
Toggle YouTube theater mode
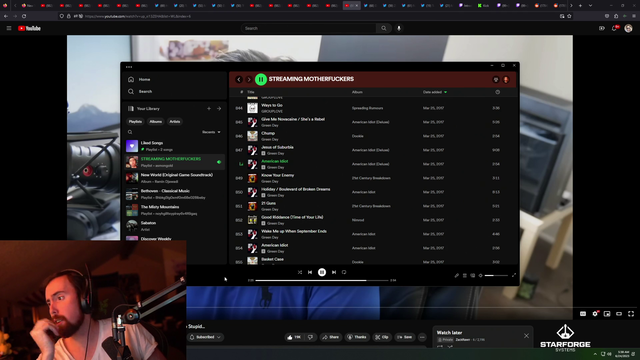click(x=619, y=313)
